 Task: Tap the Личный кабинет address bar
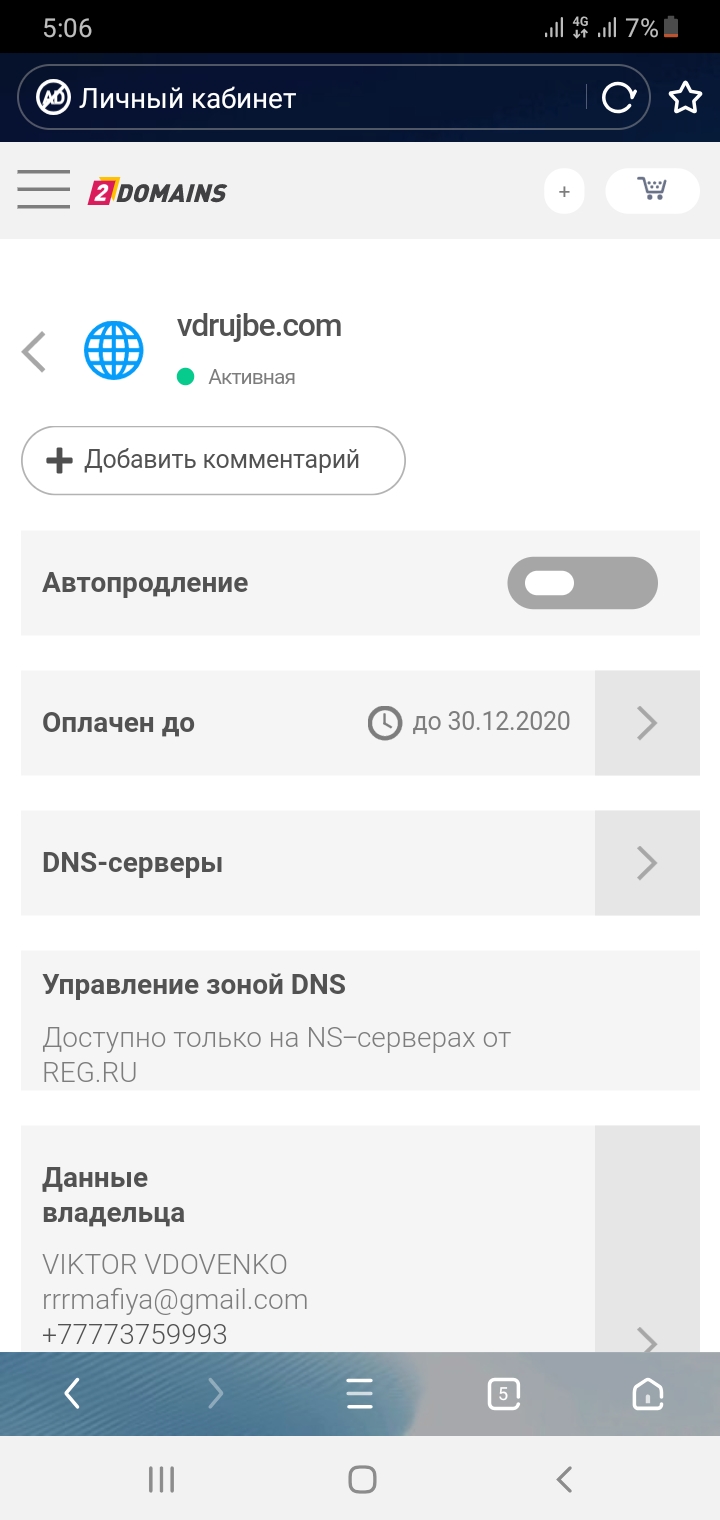pos(300,98)
